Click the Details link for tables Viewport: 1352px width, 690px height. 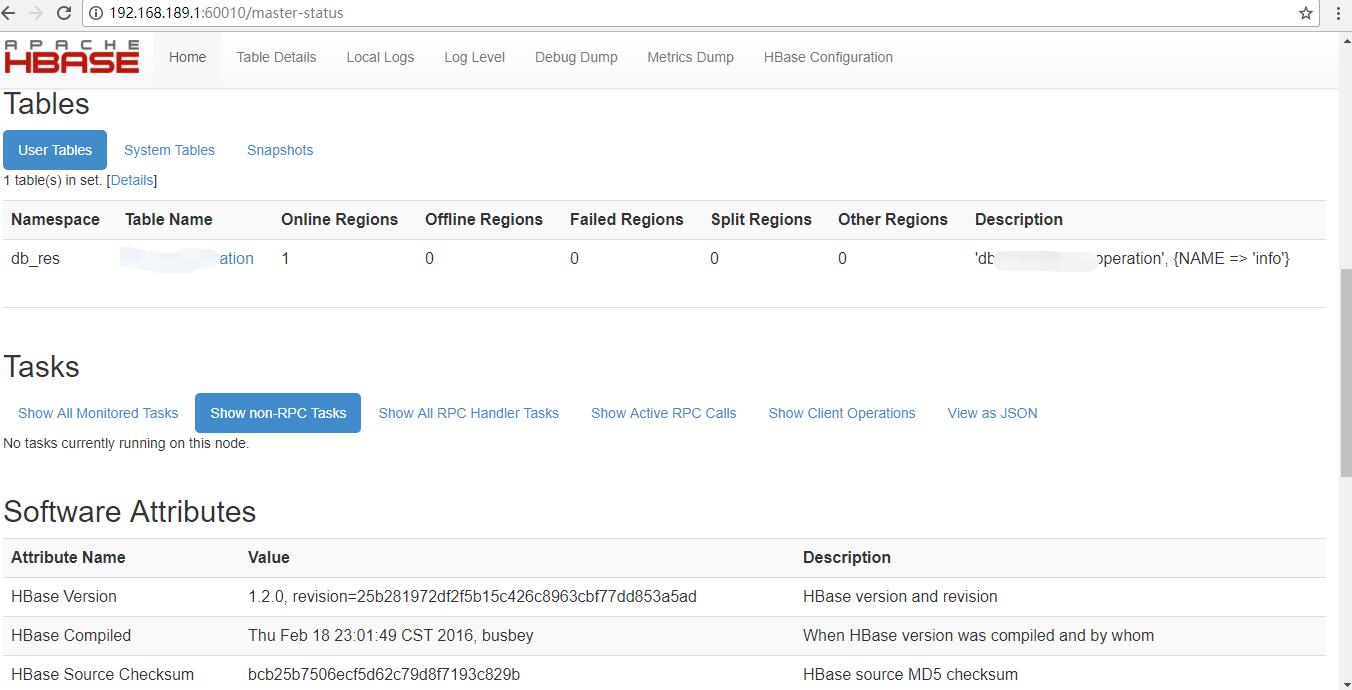tap(132, 180)
